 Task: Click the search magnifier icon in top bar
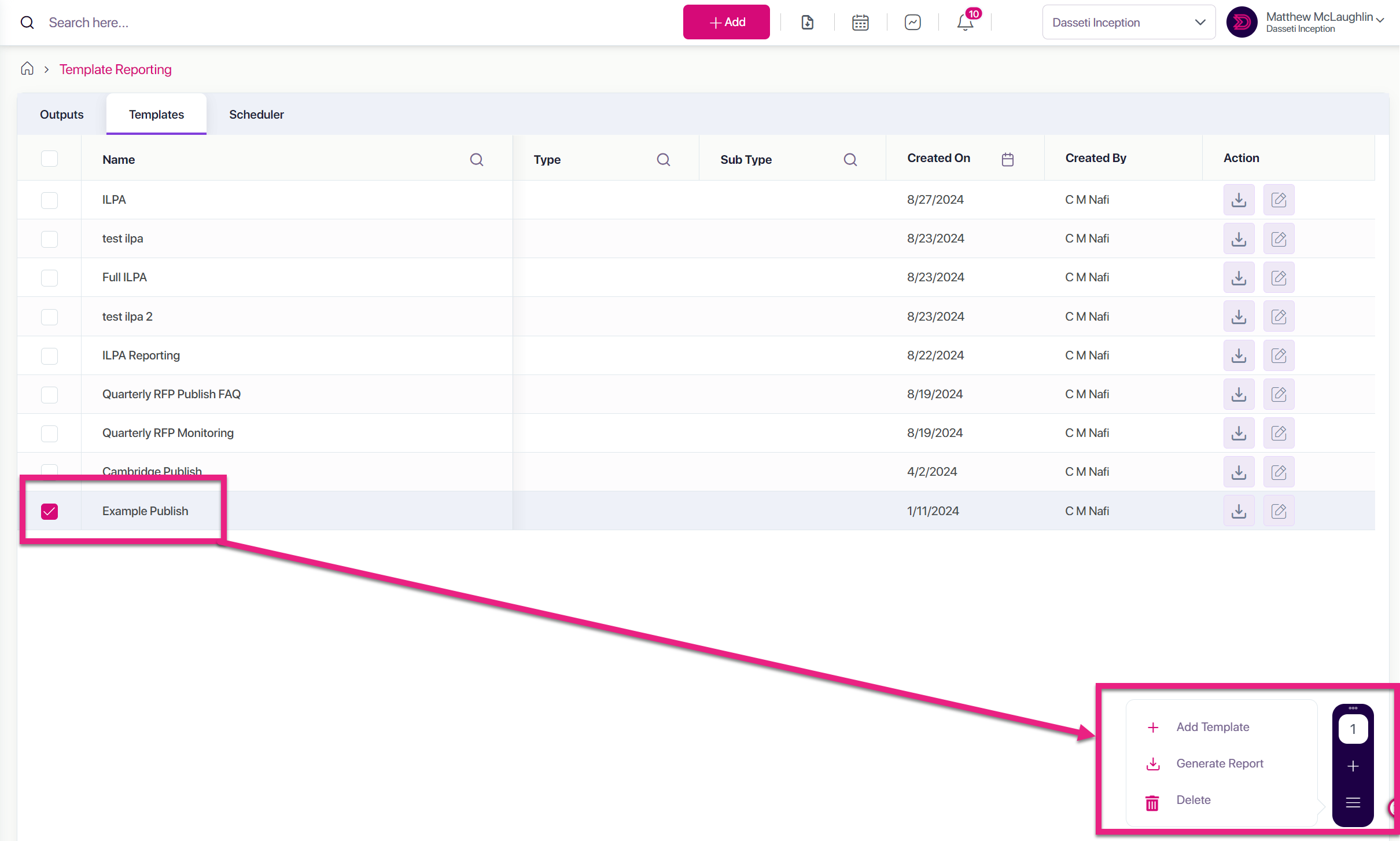[x=27, y=23]
